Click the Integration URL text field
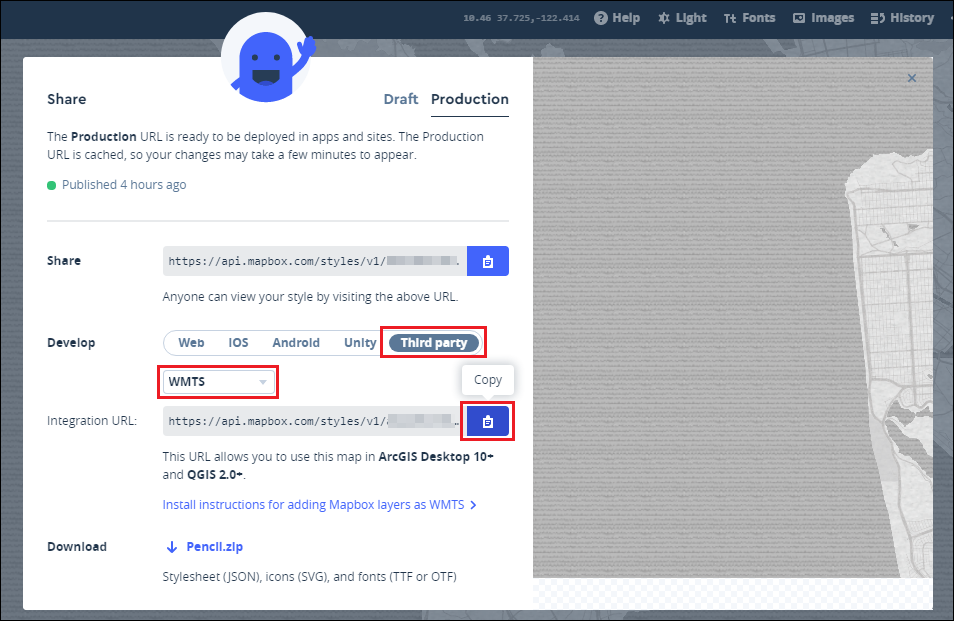Screen dimensions: 954x621 point(315,421)
